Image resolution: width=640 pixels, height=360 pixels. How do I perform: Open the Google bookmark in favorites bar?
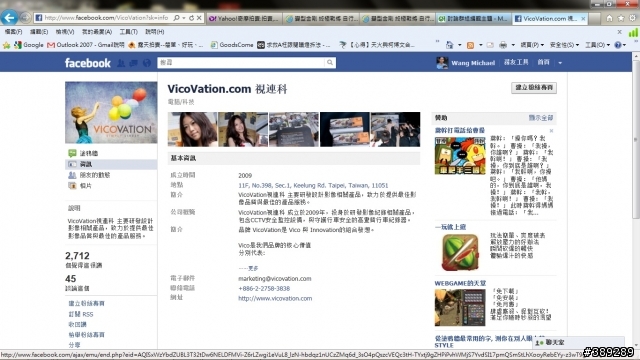tap(29, 45)
